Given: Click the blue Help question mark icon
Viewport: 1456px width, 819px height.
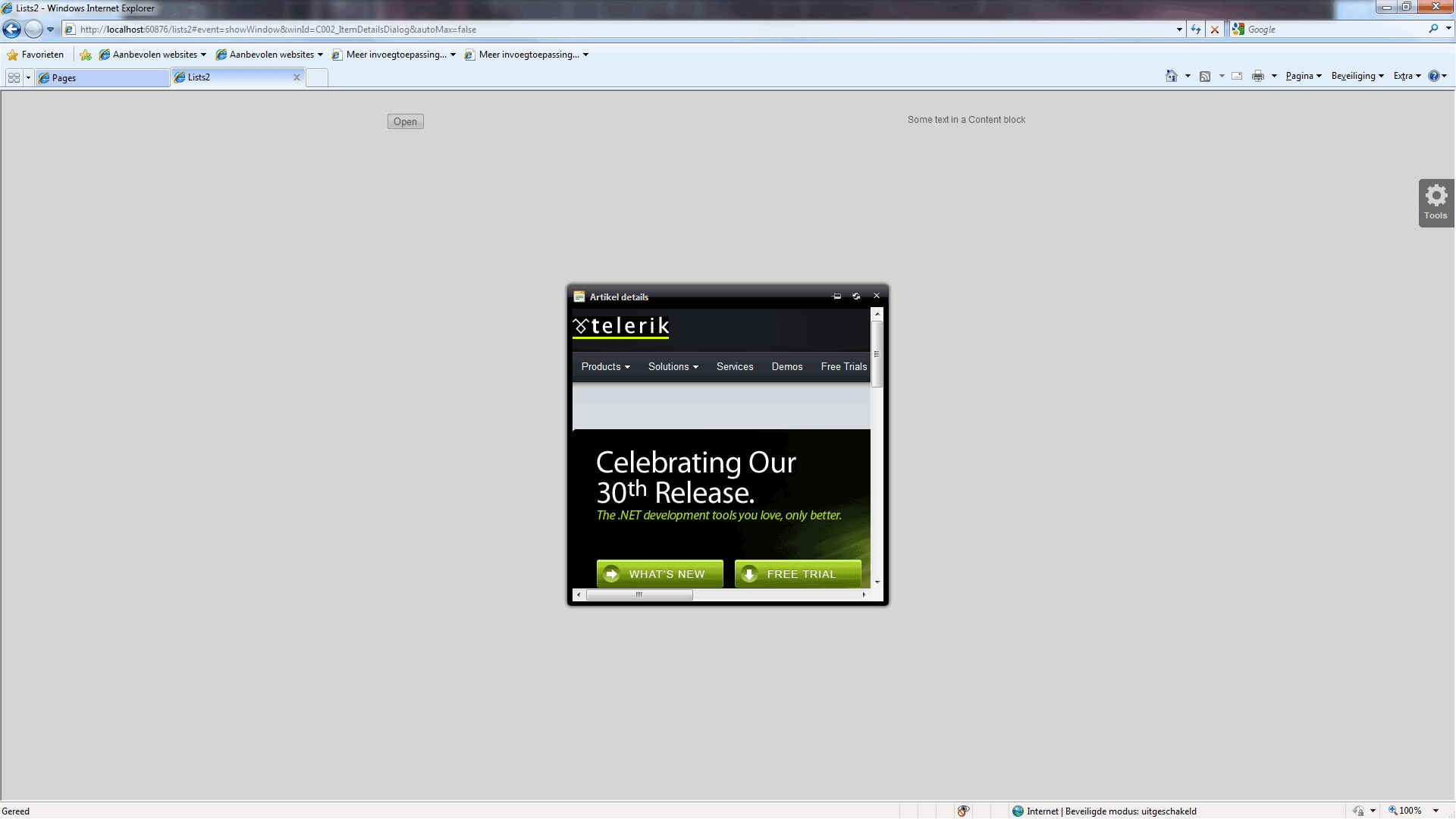Looking at the screenshot, I should (1434, 76).
